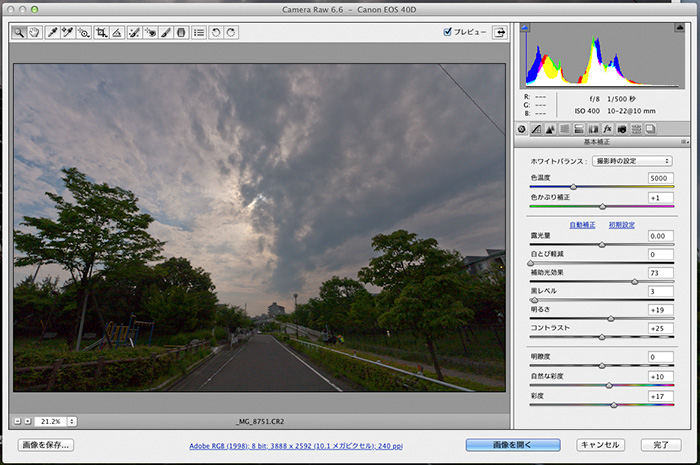700x465 pixels.
Task: Select the Zoom tool
Action: [19, 32]
